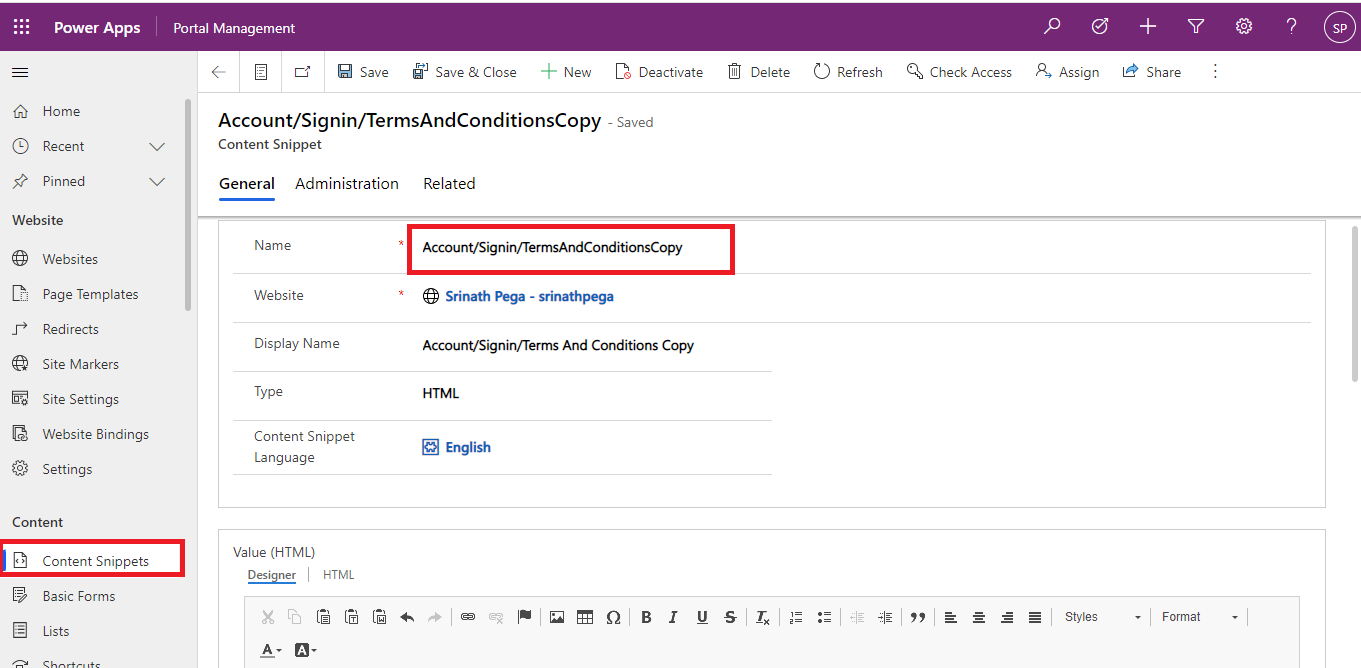Viewport: 1361px width, 668px height.
Task: Toggle Underline formatting in the editor
Action: click(702, 617)
